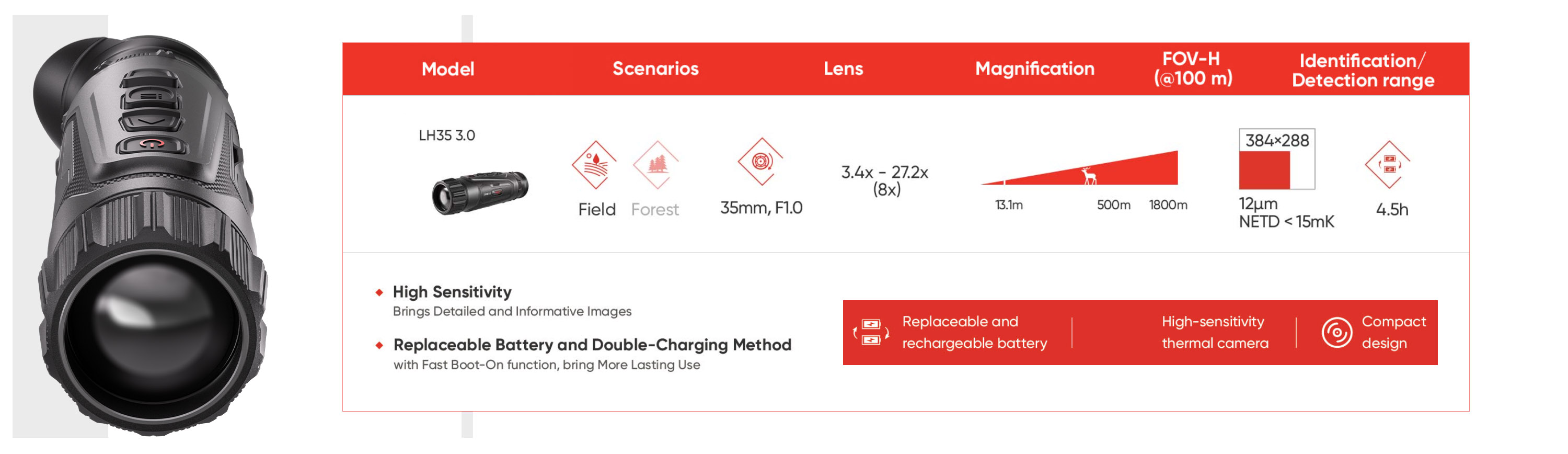
Task: Click the Magnification column header
Action: coord(1034,69)
